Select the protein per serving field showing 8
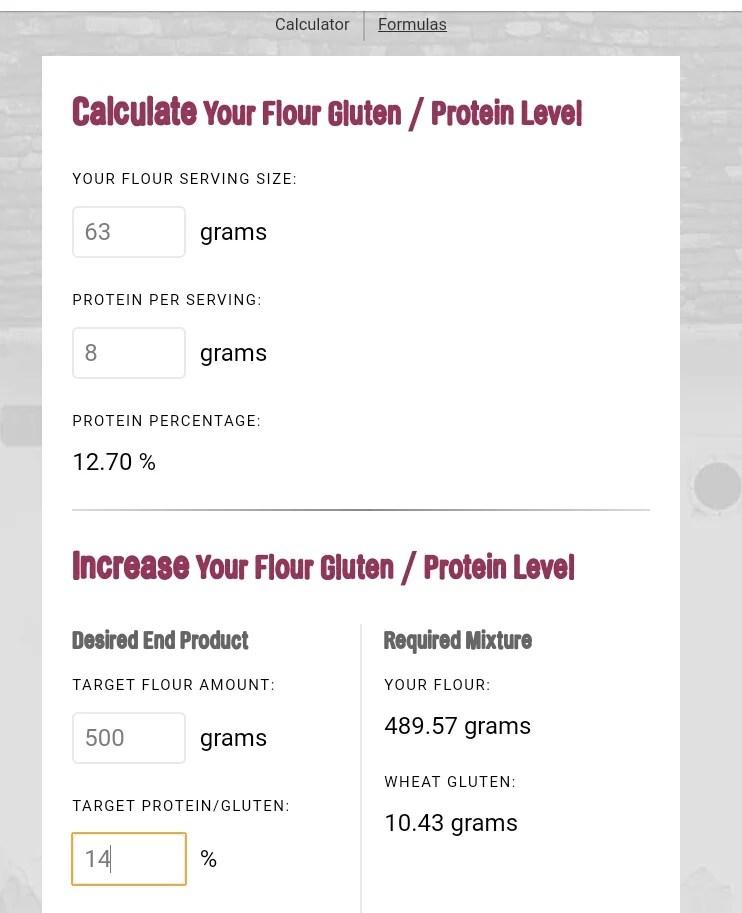 128,352
